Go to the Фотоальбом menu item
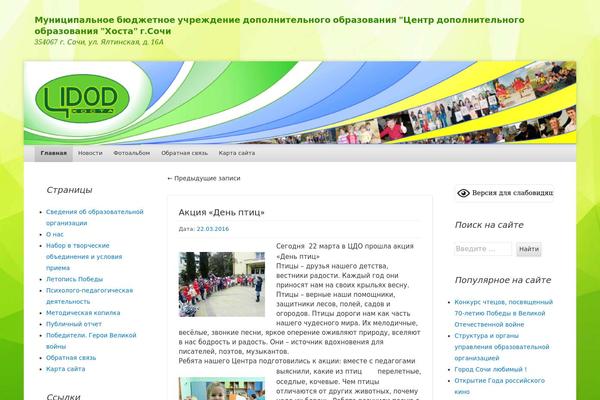 pyautogui.click(x=132, y=153)
